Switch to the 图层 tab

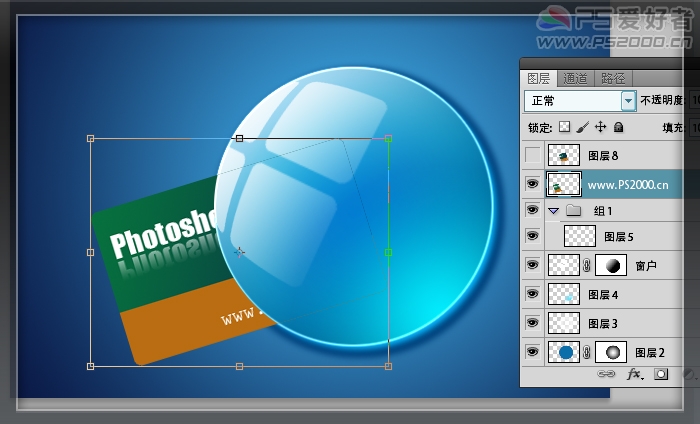[x=539, y=79]
